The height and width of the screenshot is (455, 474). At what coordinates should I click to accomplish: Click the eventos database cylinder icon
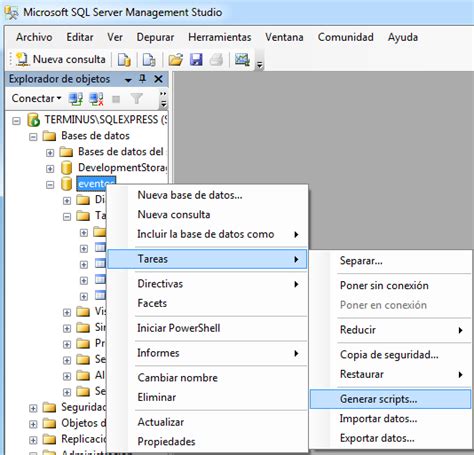pos(67,184)
